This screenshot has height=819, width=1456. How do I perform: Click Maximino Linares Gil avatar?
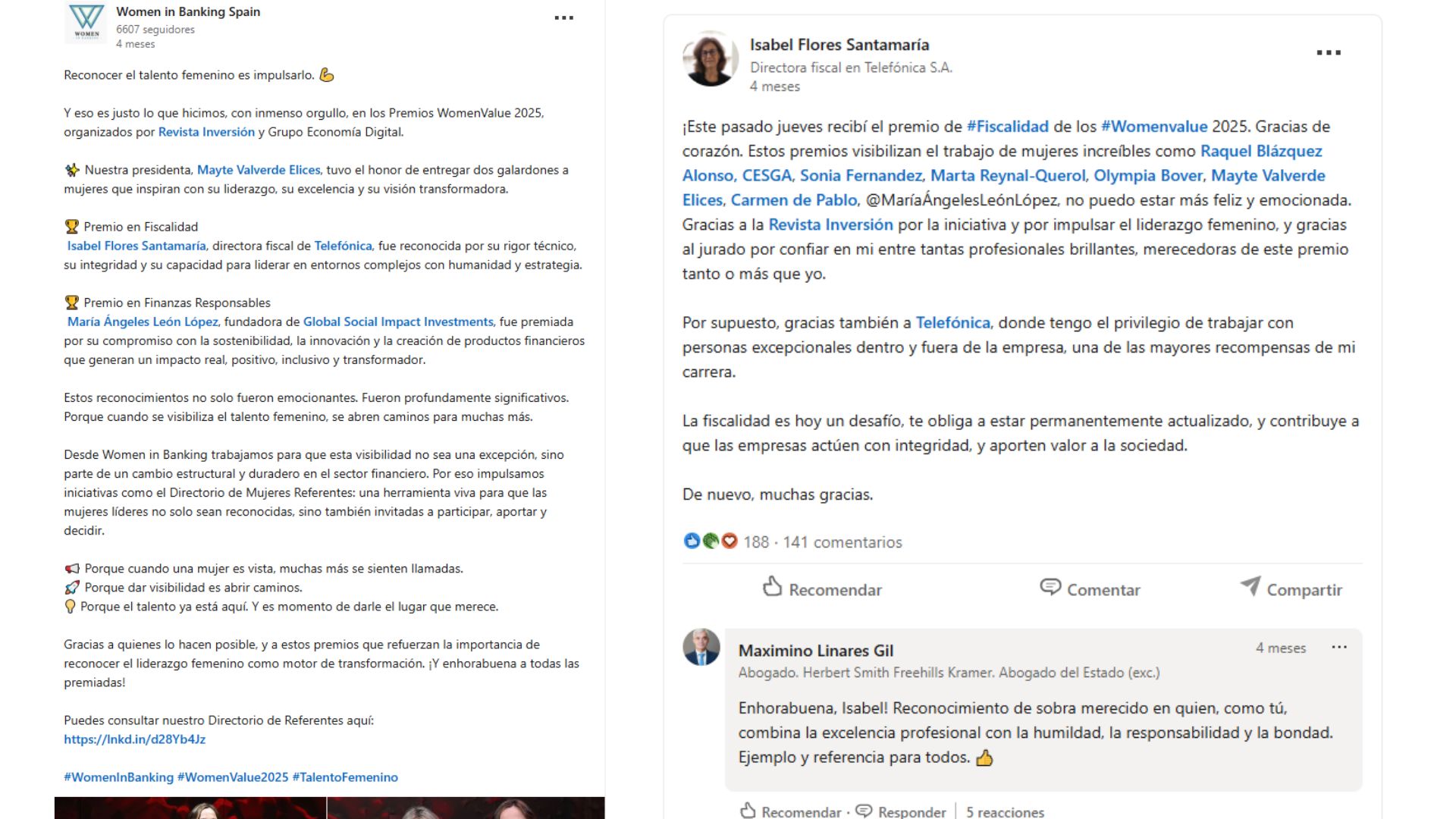coord(701,647)
